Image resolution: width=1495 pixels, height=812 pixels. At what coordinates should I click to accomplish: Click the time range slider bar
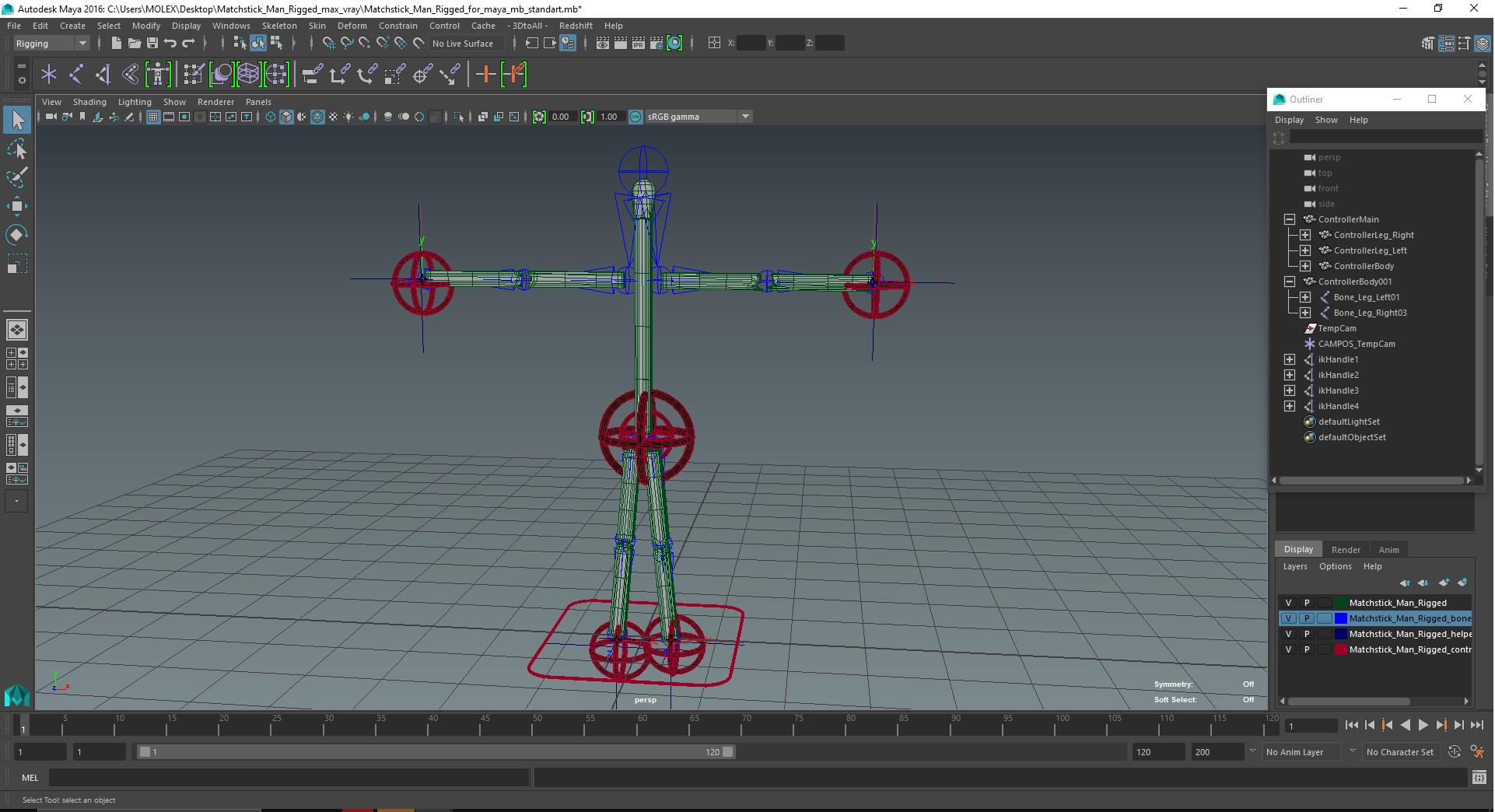pos(436,752)
